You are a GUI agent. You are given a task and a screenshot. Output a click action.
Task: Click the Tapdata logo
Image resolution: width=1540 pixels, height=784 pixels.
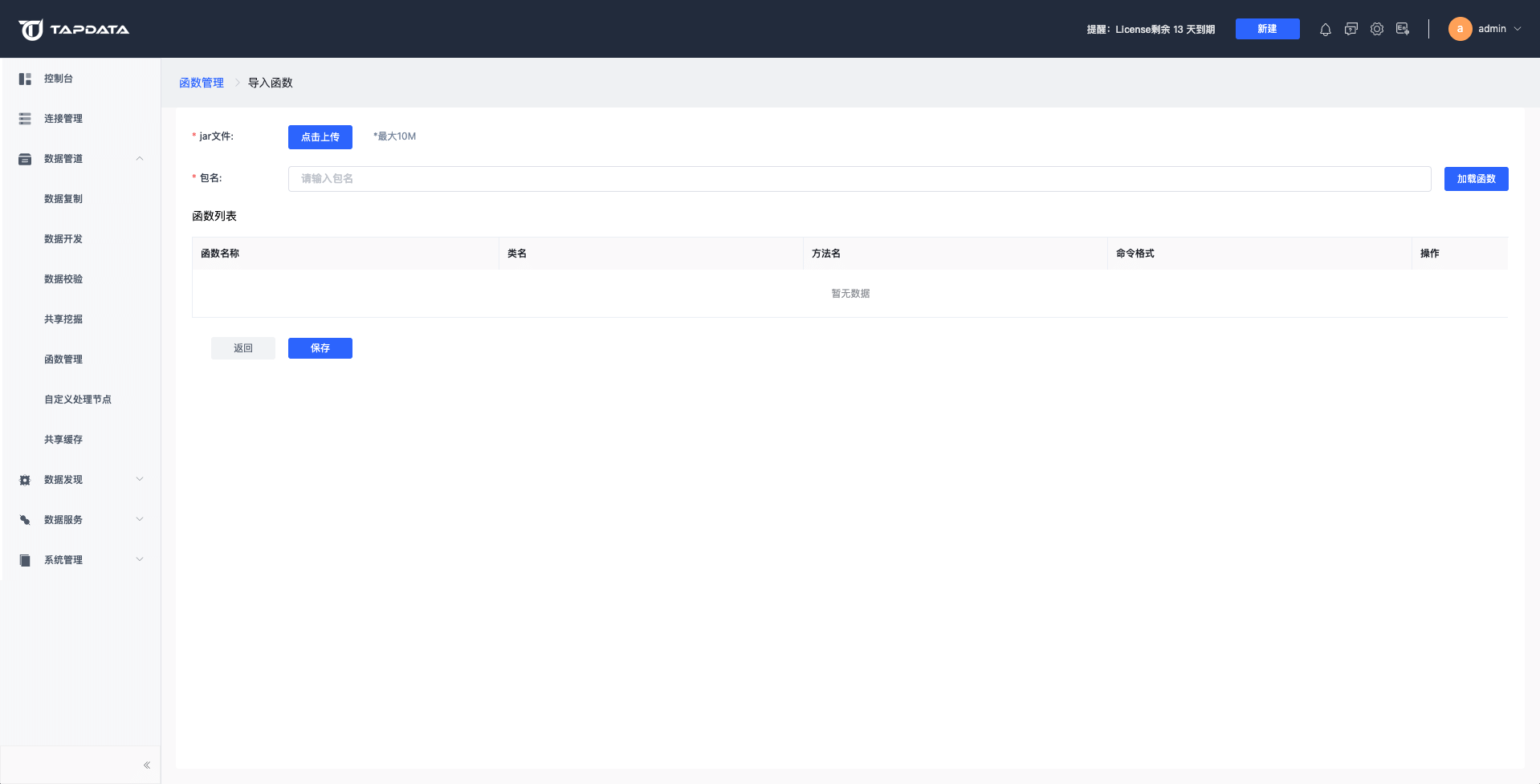(x=74, y=30)
